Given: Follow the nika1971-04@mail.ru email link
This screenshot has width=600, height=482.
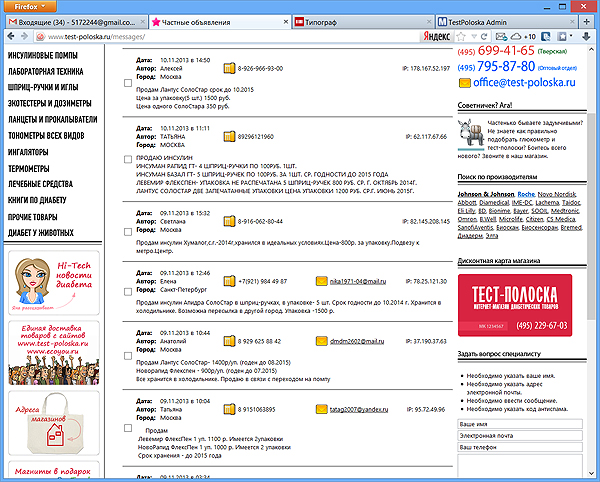Looking at the screenshot, I should point(358,281).
